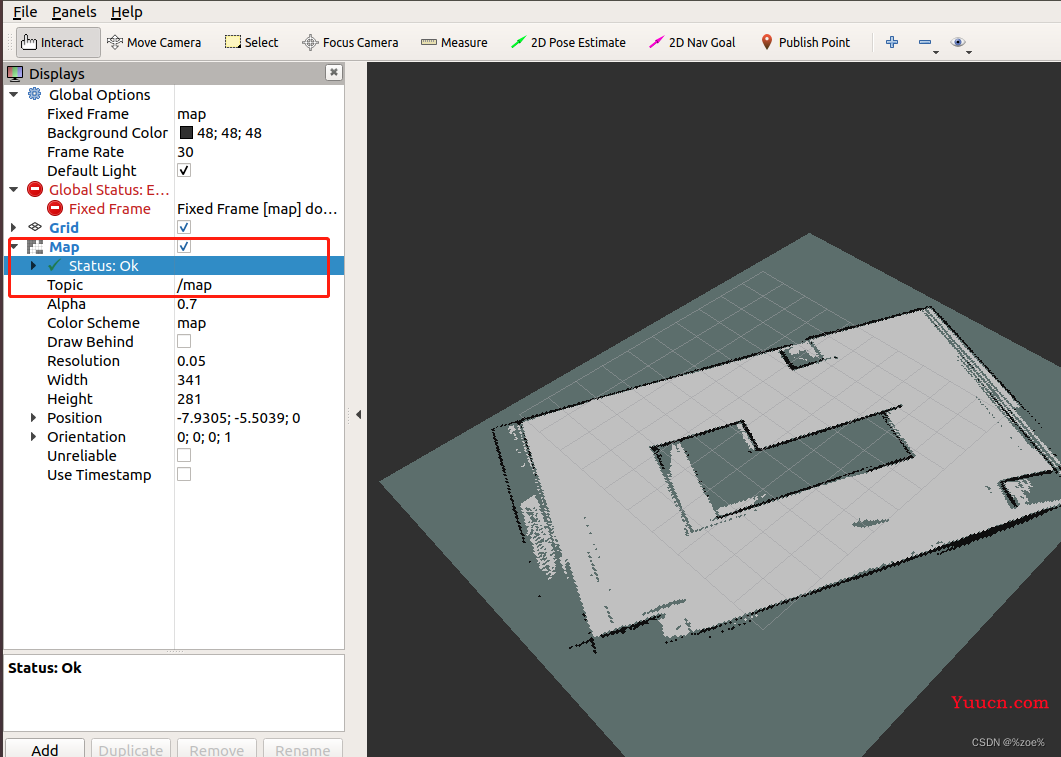Image resolution: width=1061 pixels, height=757 pixels.
Task: Click the Displays panel title
Action: [x=57, y=73]
